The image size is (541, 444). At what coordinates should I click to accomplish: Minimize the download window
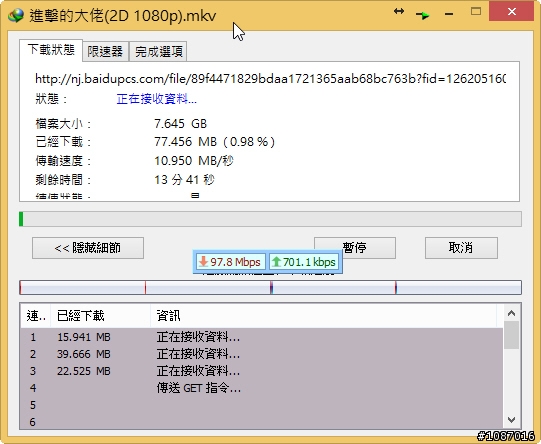pyautogui.click(x=449, y=14)
